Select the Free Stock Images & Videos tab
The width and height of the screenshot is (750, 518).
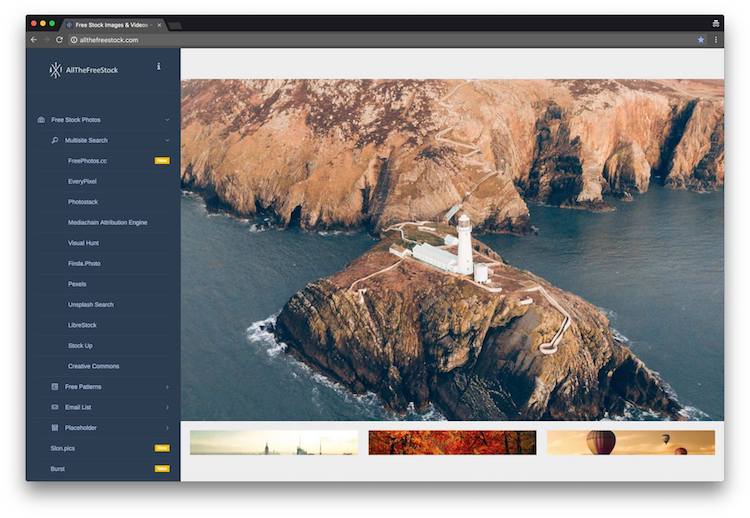[113, 25]
